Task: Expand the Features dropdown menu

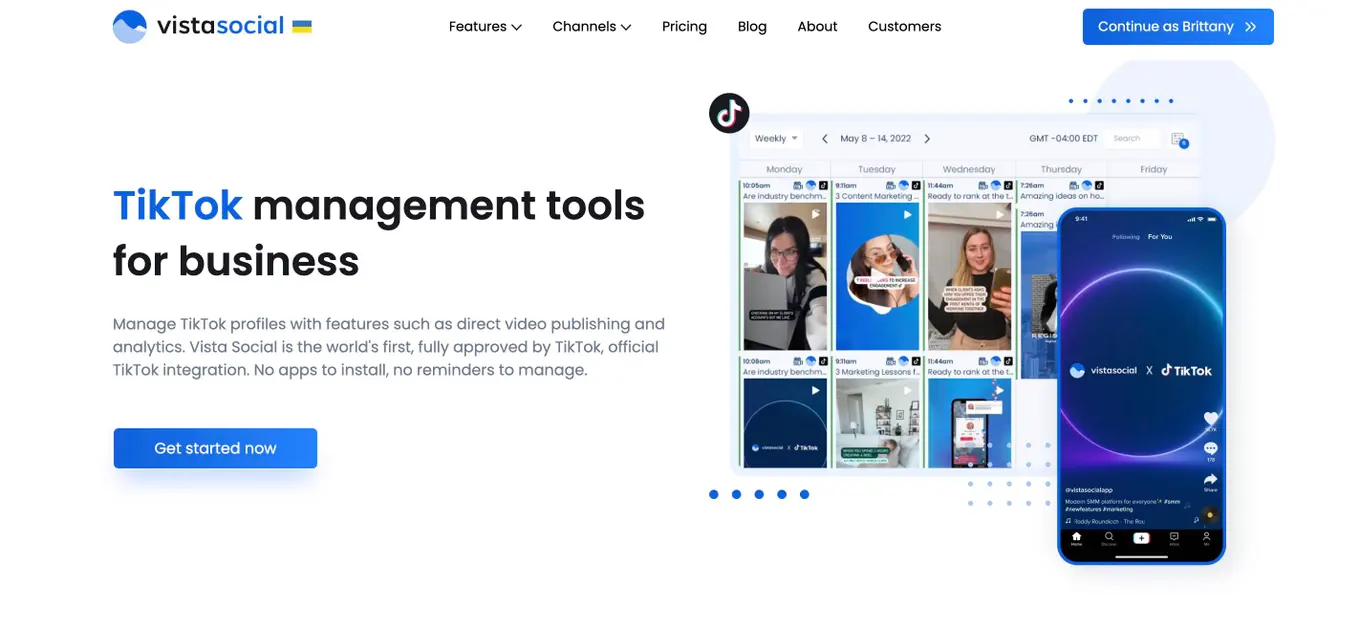Action: [485, 27]
